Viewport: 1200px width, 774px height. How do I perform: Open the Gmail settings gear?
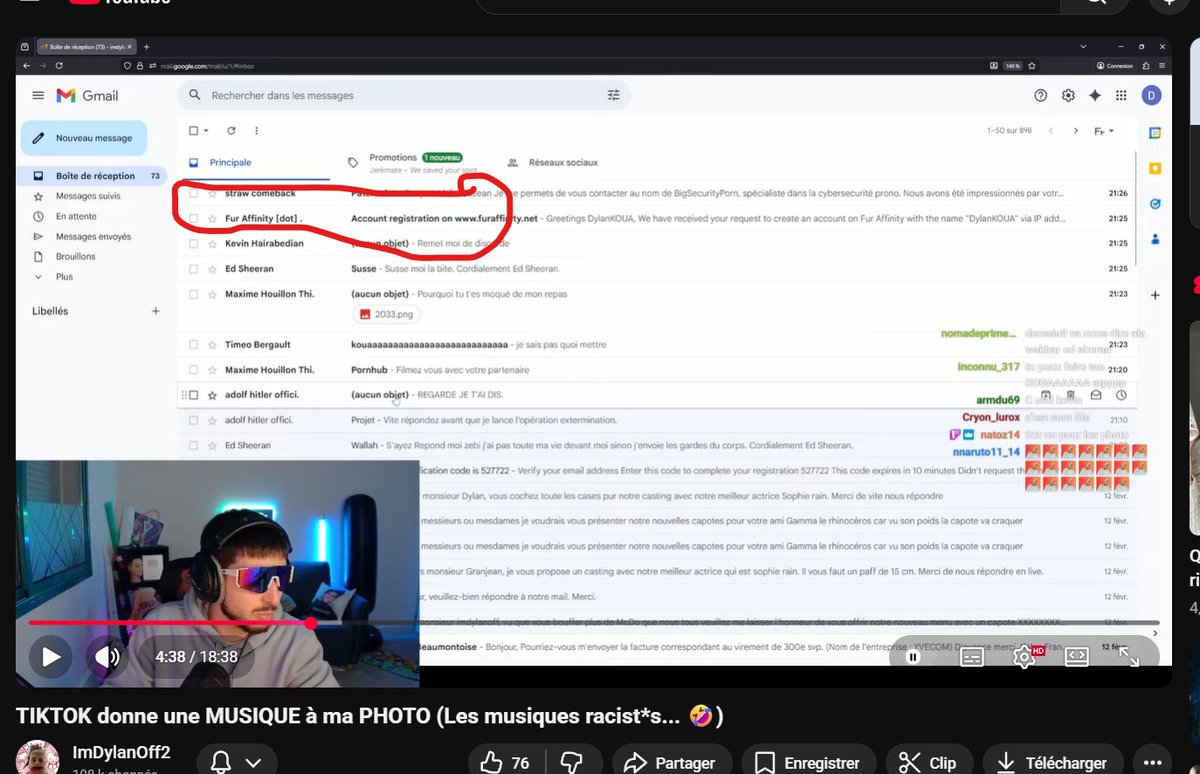1068,96
